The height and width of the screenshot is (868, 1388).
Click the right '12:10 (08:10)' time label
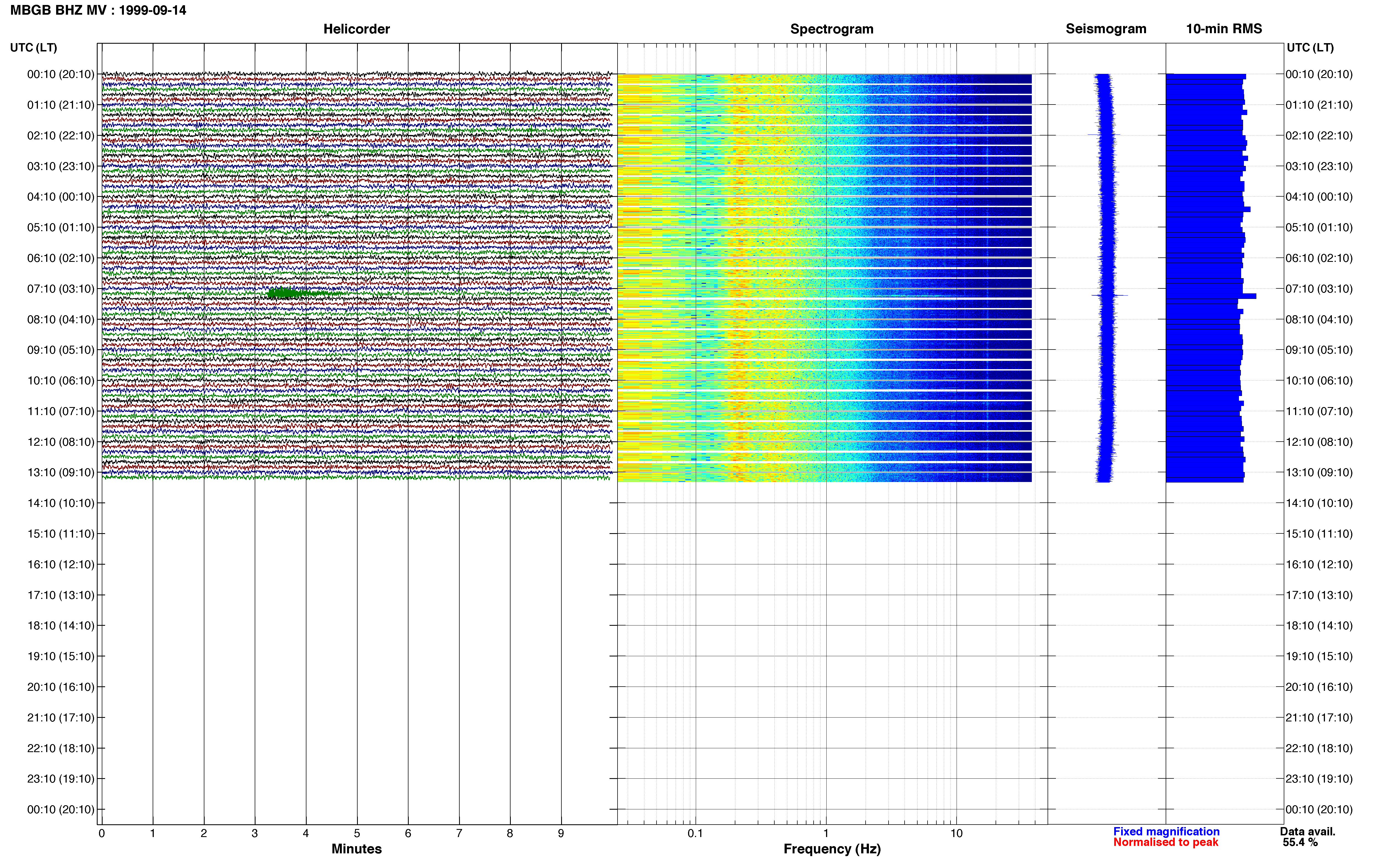click(1319, 442)
